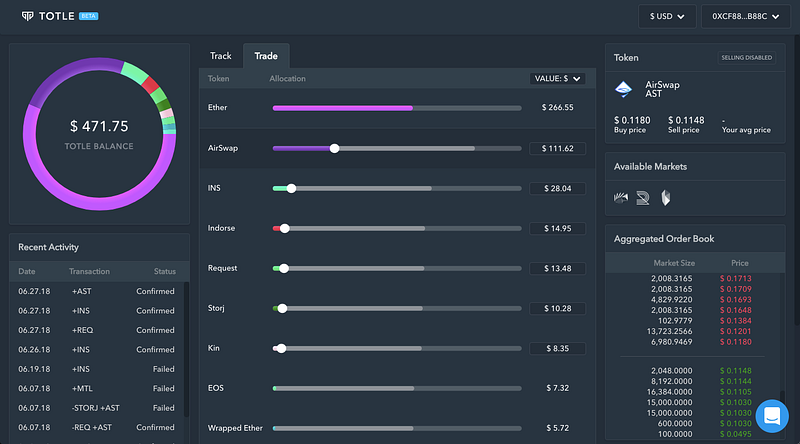Click the $ 0.1148 bid in order book

pos(735,371)
